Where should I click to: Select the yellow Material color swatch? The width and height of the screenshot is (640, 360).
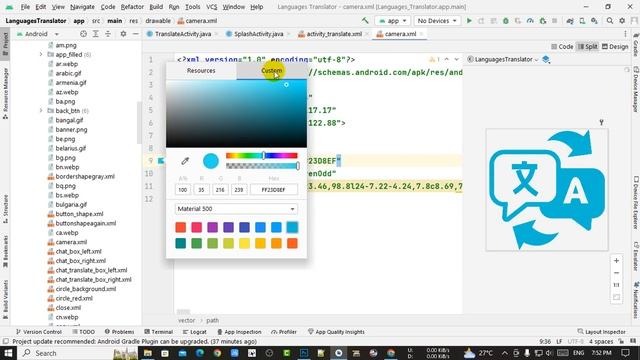coord(244,243)
